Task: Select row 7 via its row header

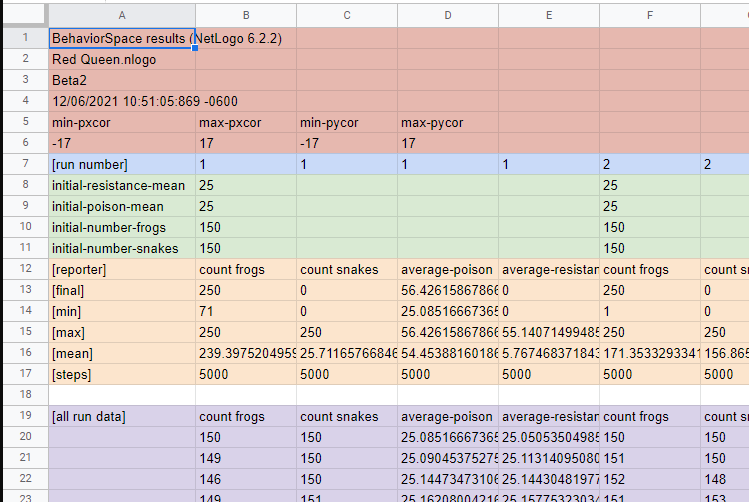Action: 23,164
